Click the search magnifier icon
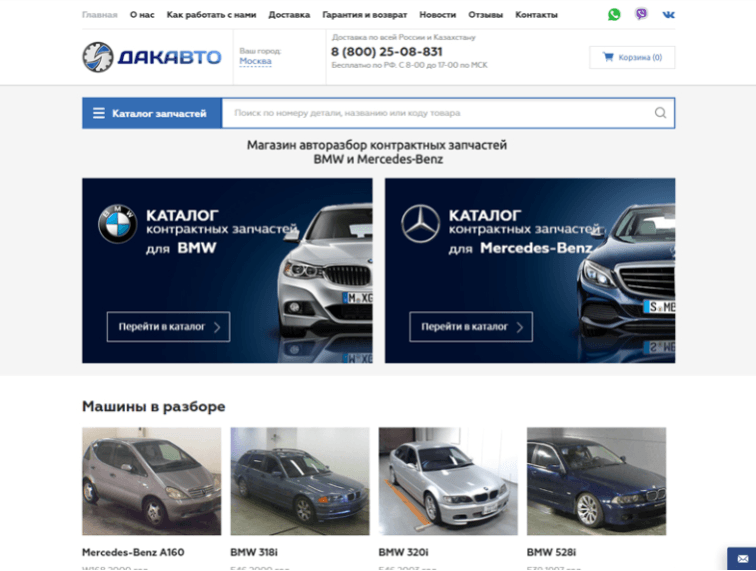The height and width of the screenshot is (571, 756). click(661, 113)
